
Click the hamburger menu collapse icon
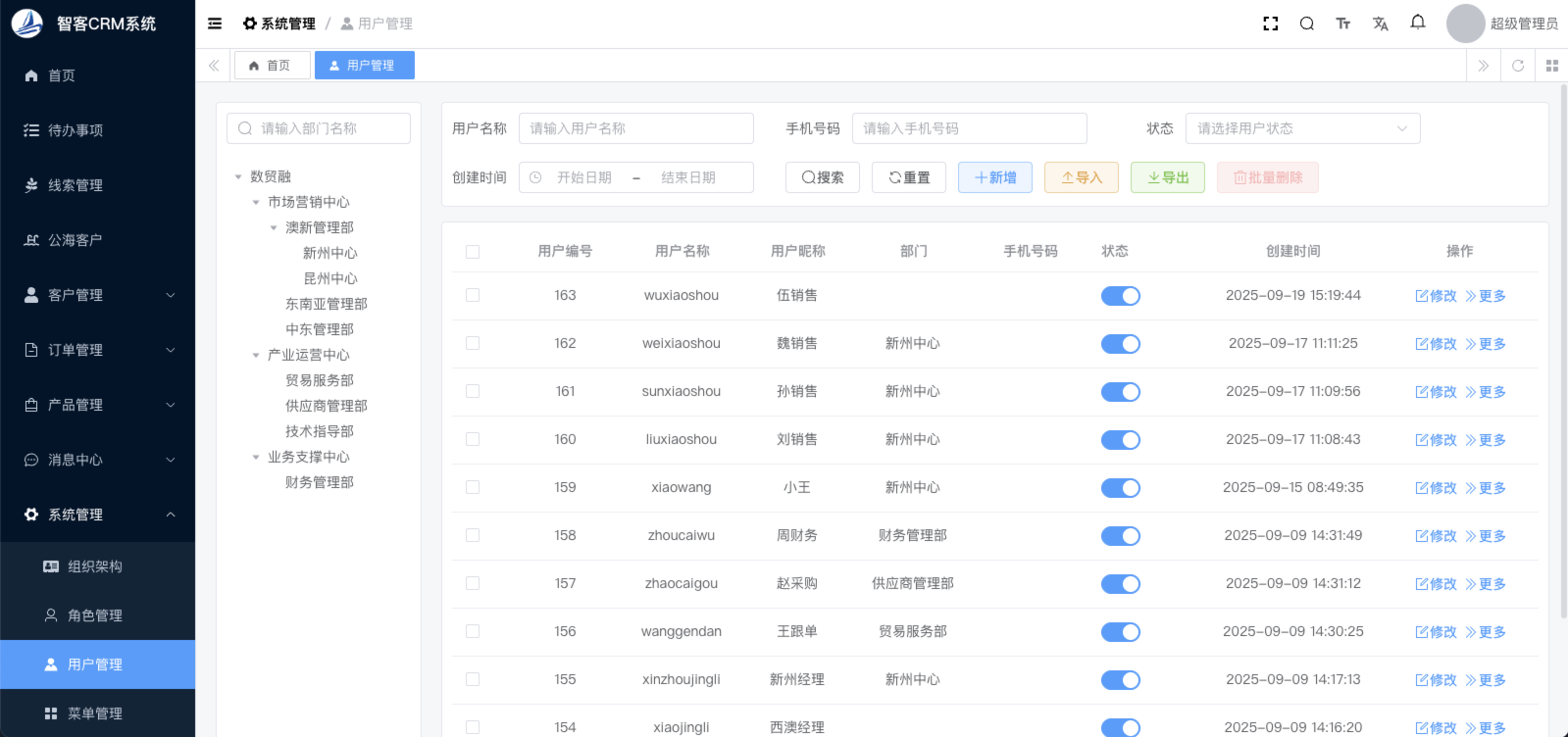pyautogui.click(x=215, y=24)
